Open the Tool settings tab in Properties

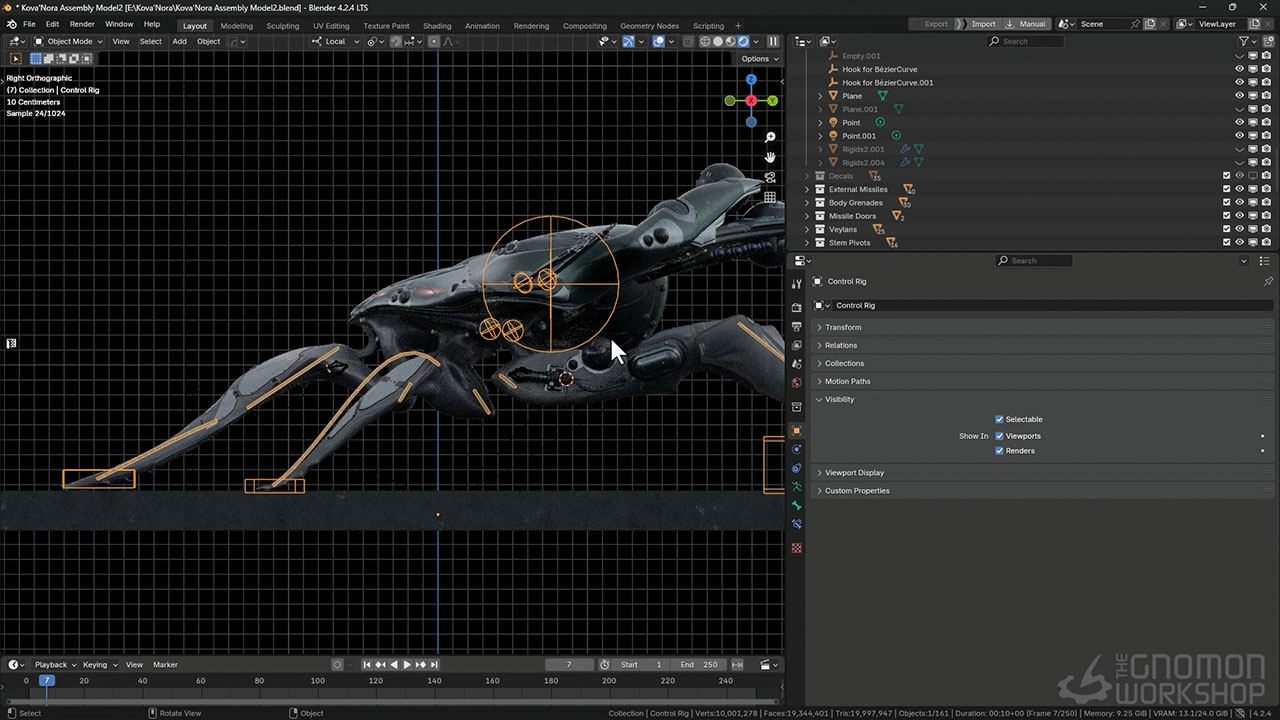pos(796,285)
